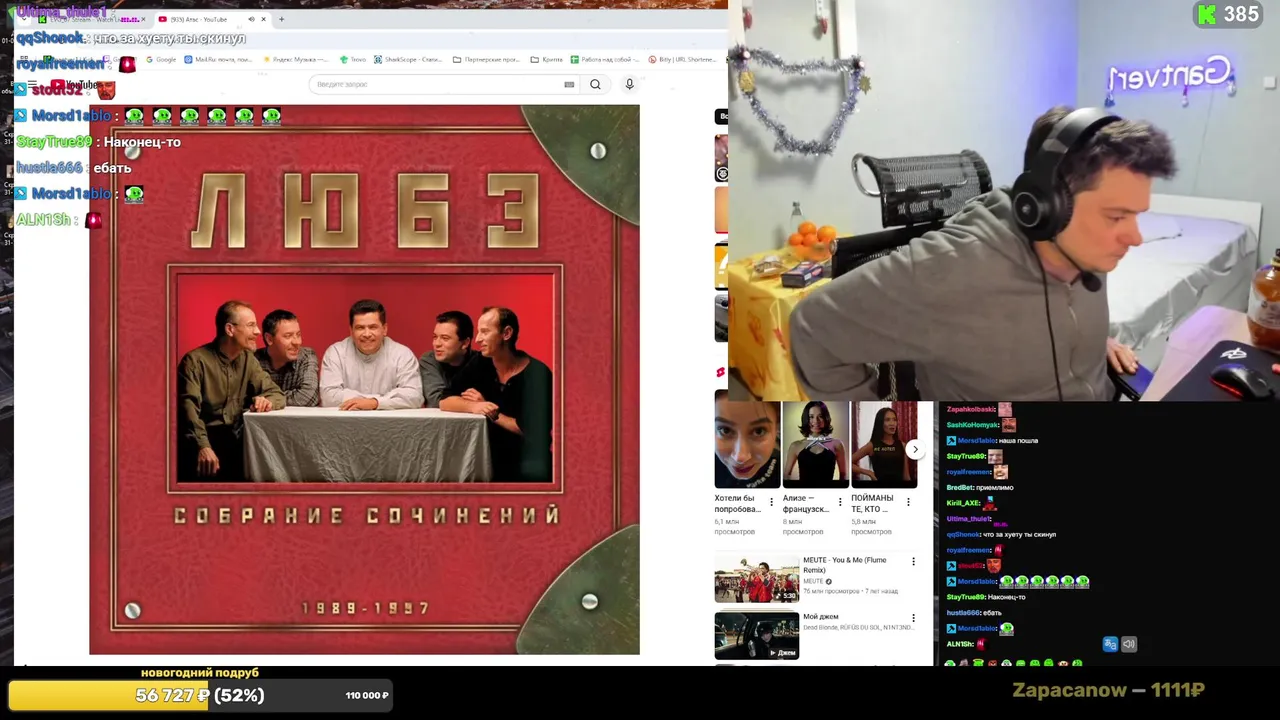Click the MEUTE channel name

(814, 581)
